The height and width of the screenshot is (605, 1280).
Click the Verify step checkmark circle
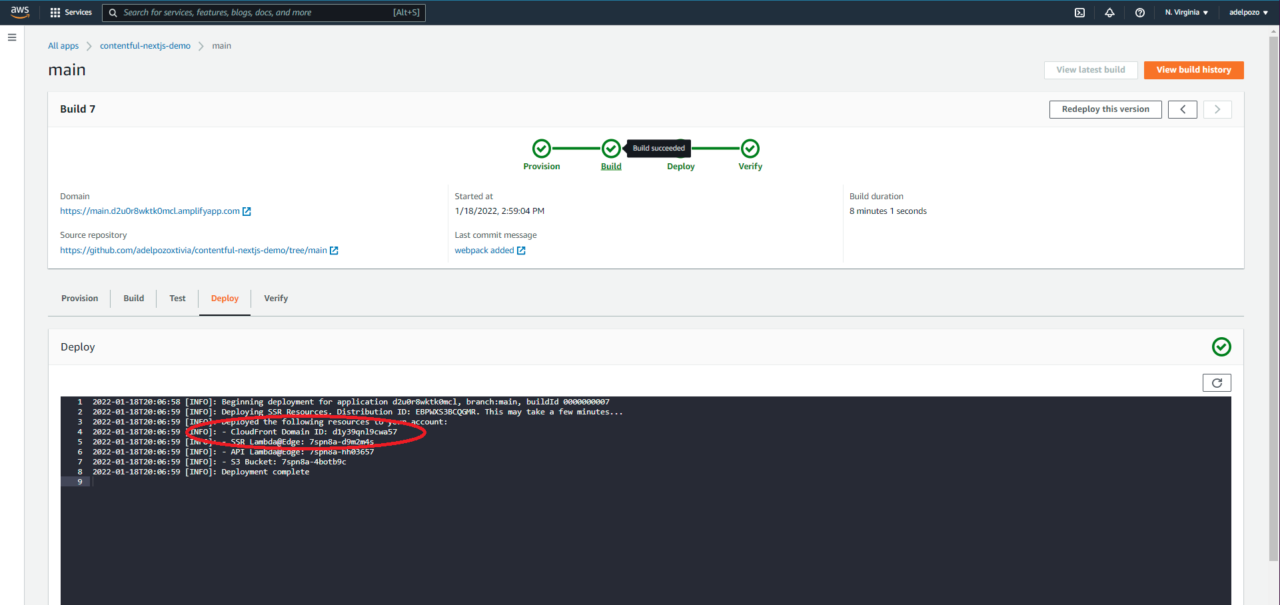point(750,148)
